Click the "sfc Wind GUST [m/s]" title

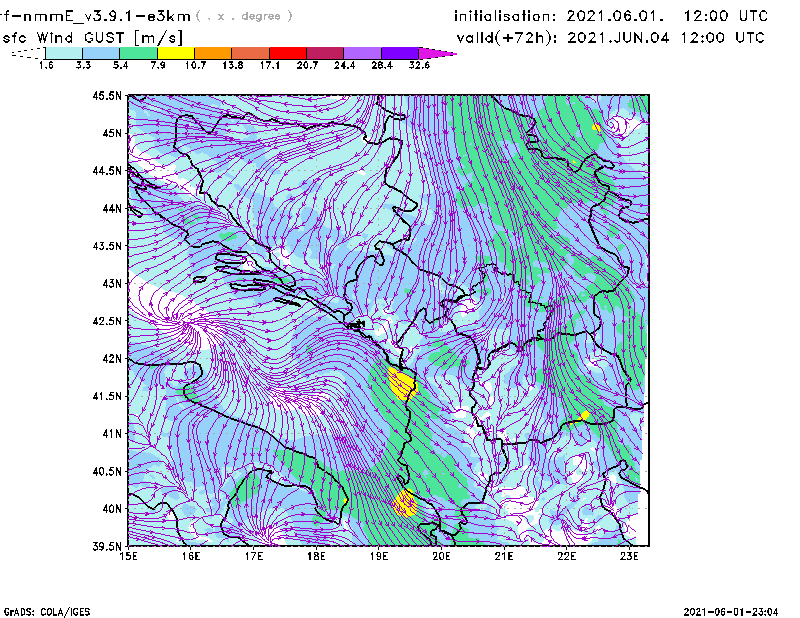[x=92, y=38]
